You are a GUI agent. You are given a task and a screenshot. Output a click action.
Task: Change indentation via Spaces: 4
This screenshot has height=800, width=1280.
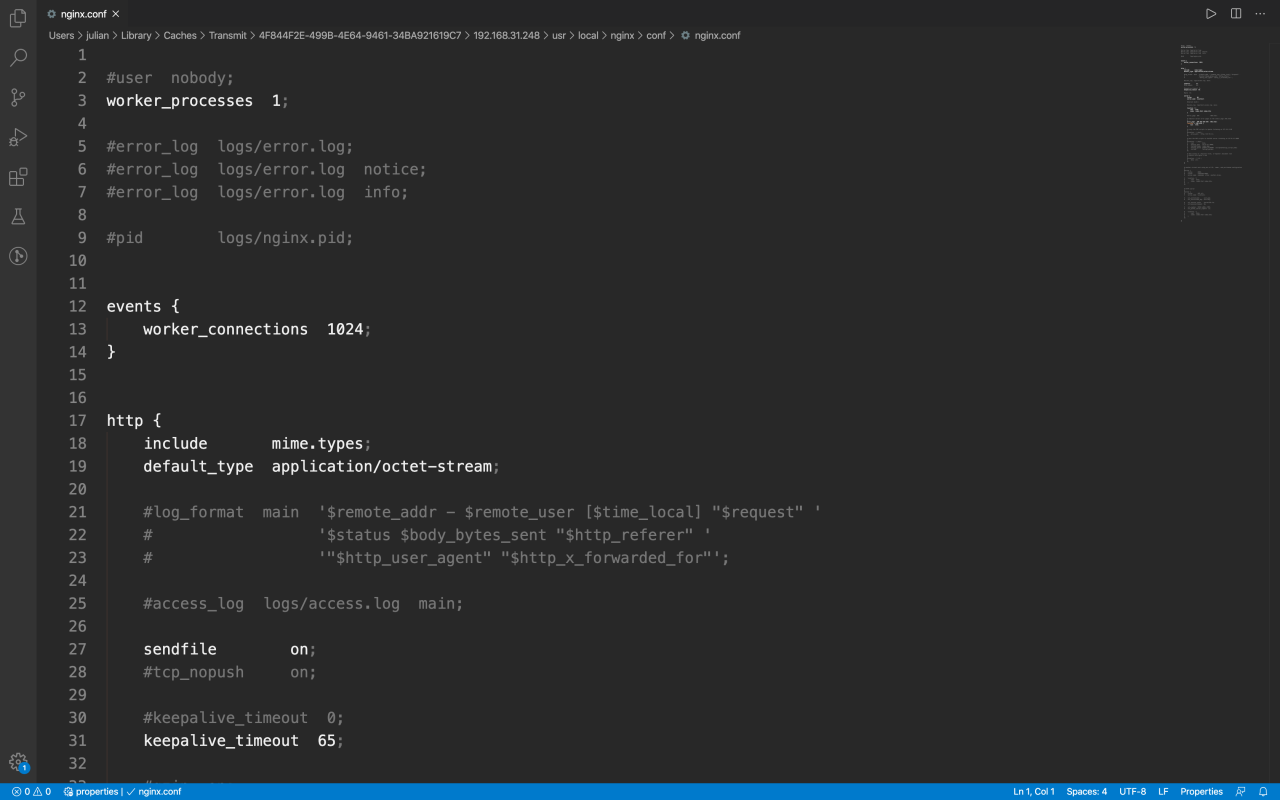pyautogui.click(x=1086, y=792)
